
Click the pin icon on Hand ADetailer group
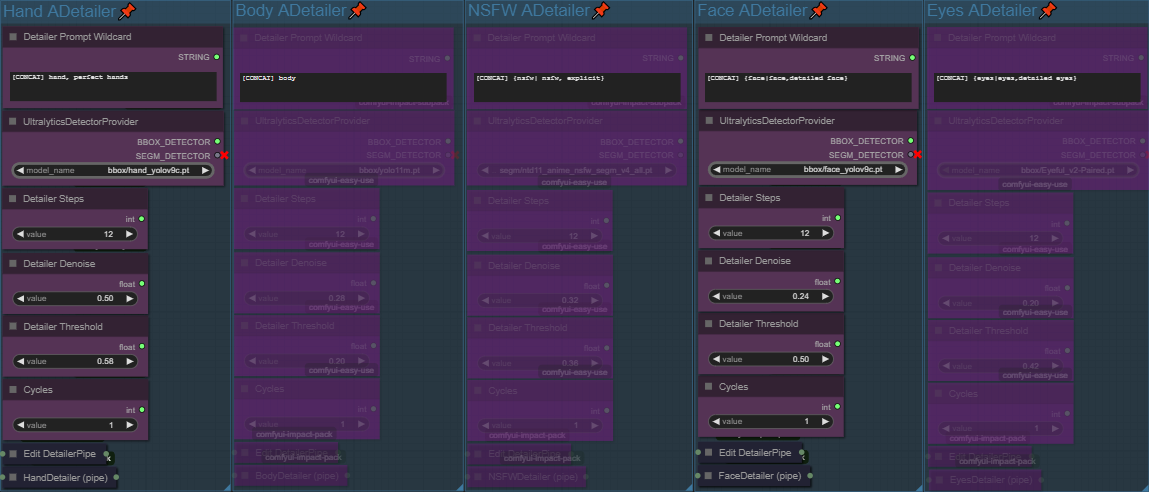127,10
